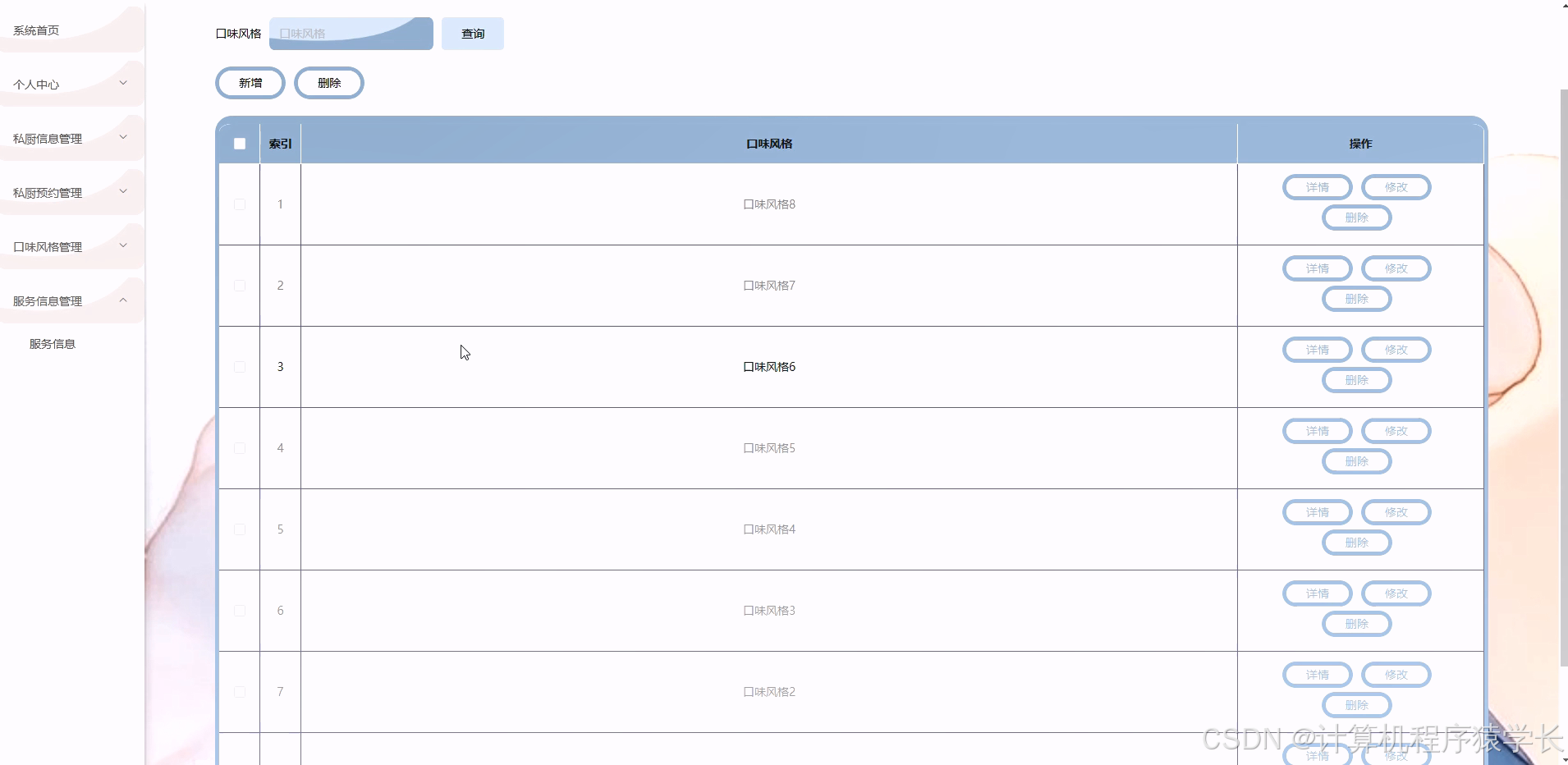The image size is (1568, 765).
Task: Check the row with 口味风格6
Action: click(240, 367)
